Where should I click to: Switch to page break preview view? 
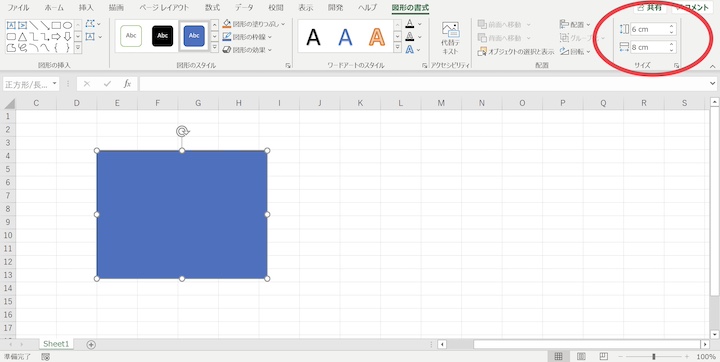(x=604, y=356)
